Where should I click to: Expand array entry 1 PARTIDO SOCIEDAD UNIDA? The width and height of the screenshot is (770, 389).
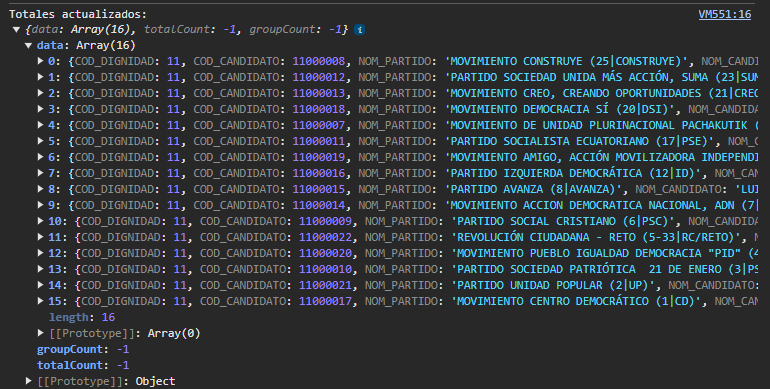click(x=41, y=77)
